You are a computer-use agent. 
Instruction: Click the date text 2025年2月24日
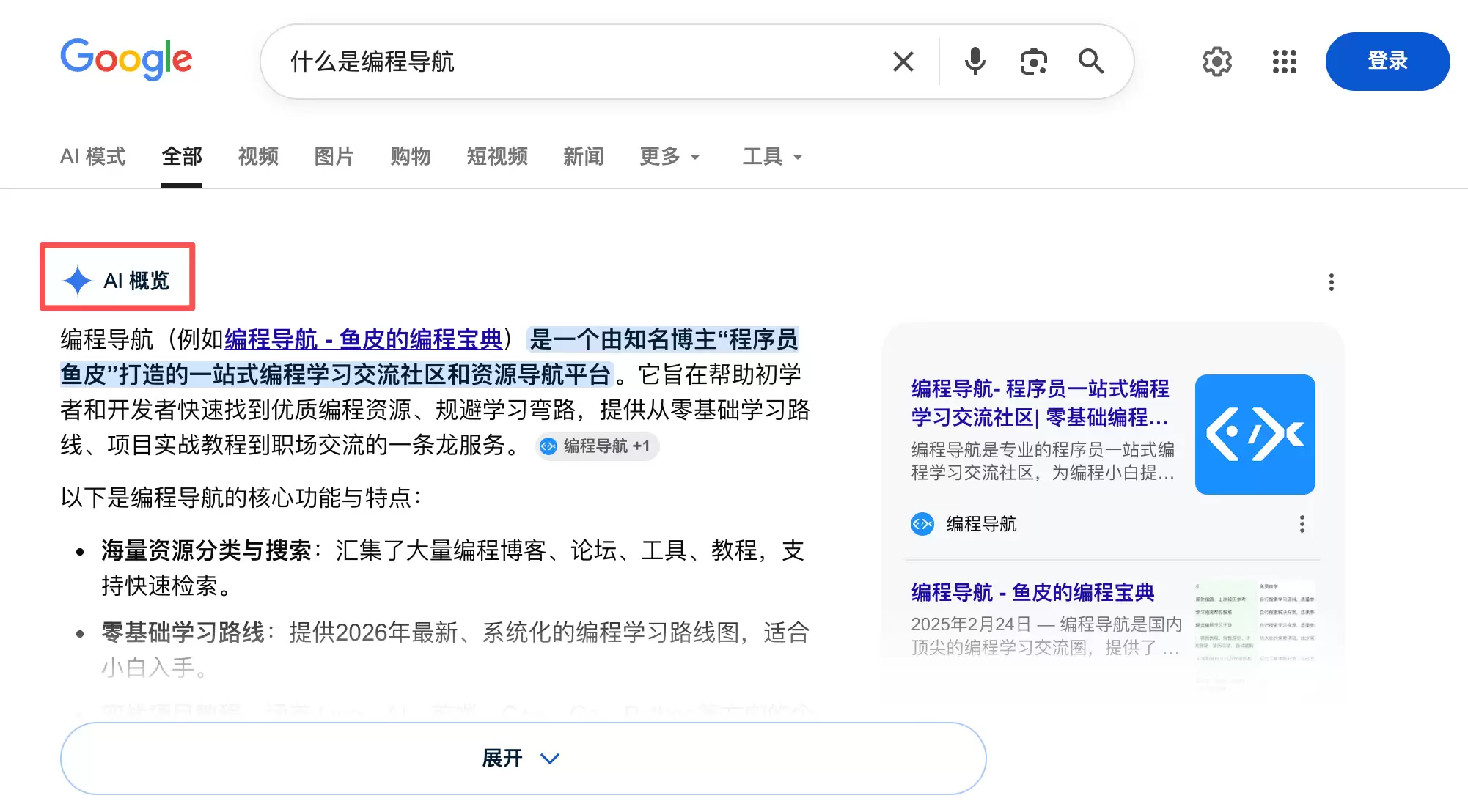(971, 624)
